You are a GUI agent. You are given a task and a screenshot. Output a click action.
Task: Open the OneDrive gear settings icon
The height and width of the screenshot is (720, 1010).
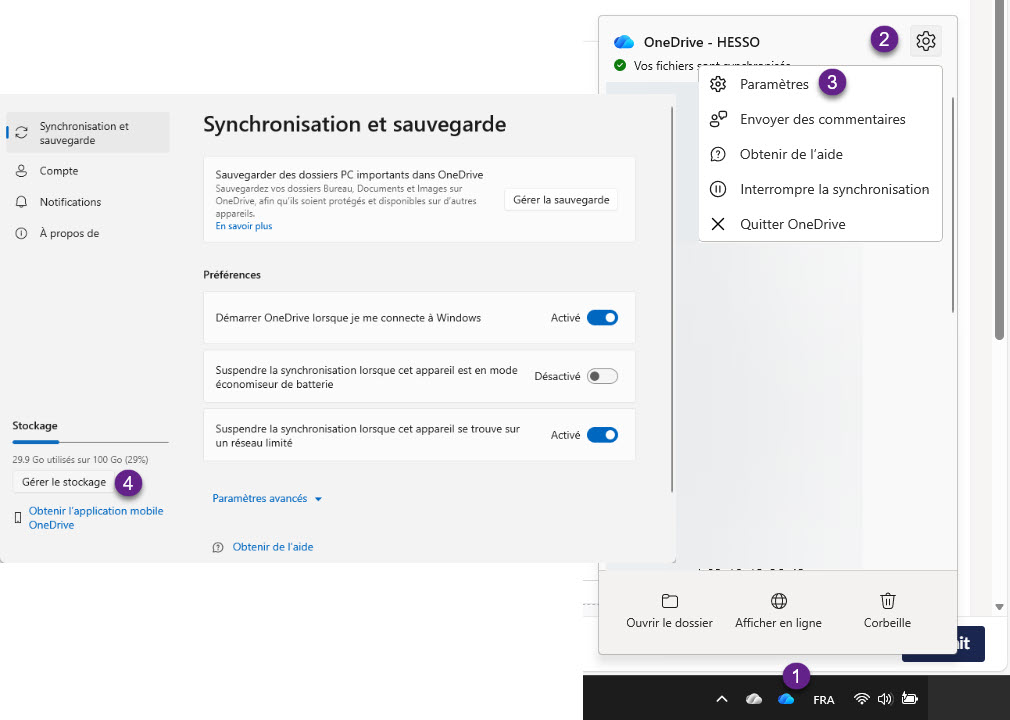pos(926,41)
